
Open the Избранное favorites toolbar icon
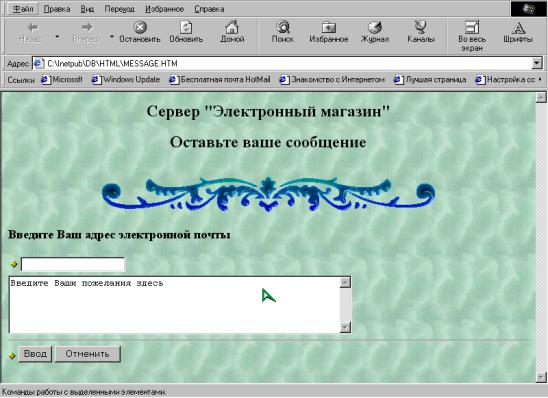(x=329, y=27)
